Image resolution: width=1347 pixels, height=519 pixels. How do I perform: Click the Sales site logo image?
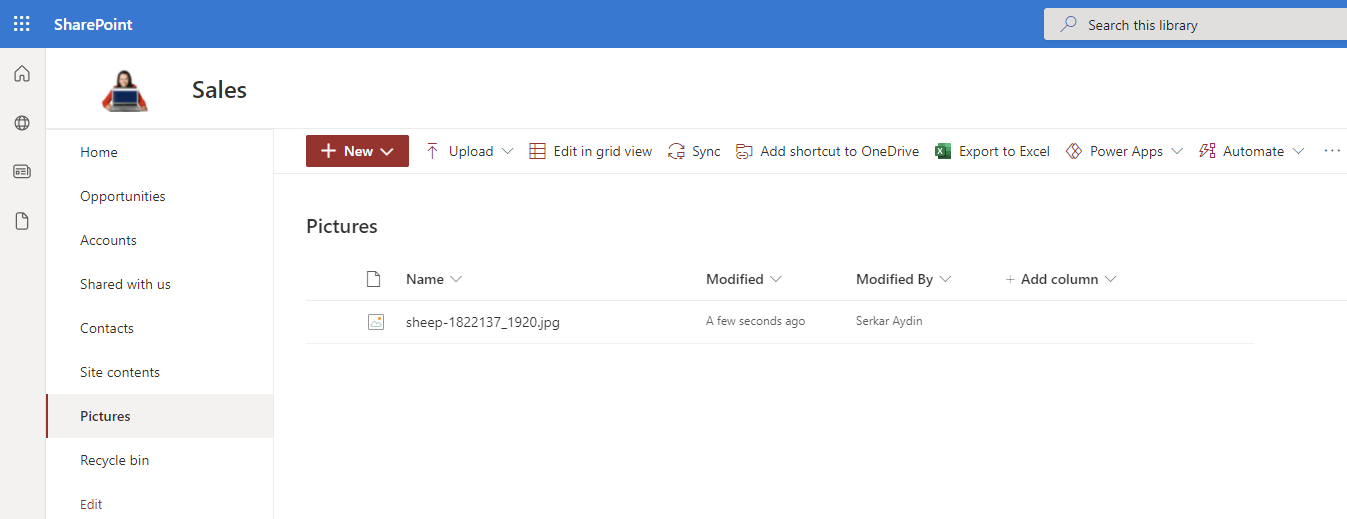pos(125,90)
